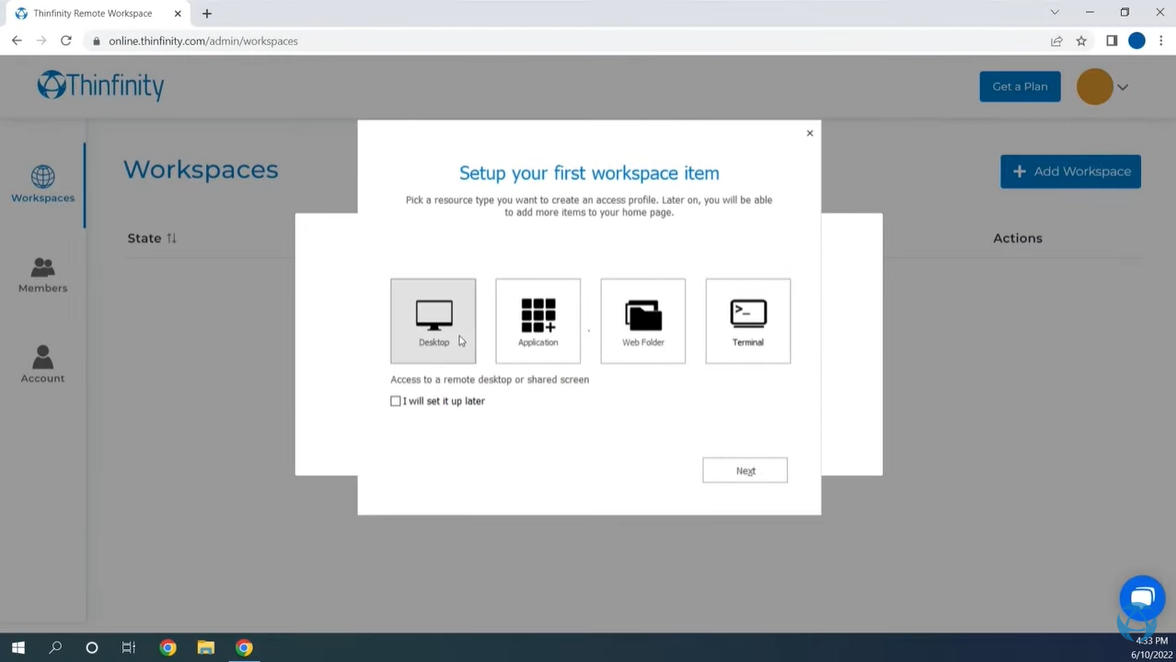Image resolution: width=1176 pixels, height=662 pixels.
Task: Select the Desktop resource type icon
Action: (433, 320)
